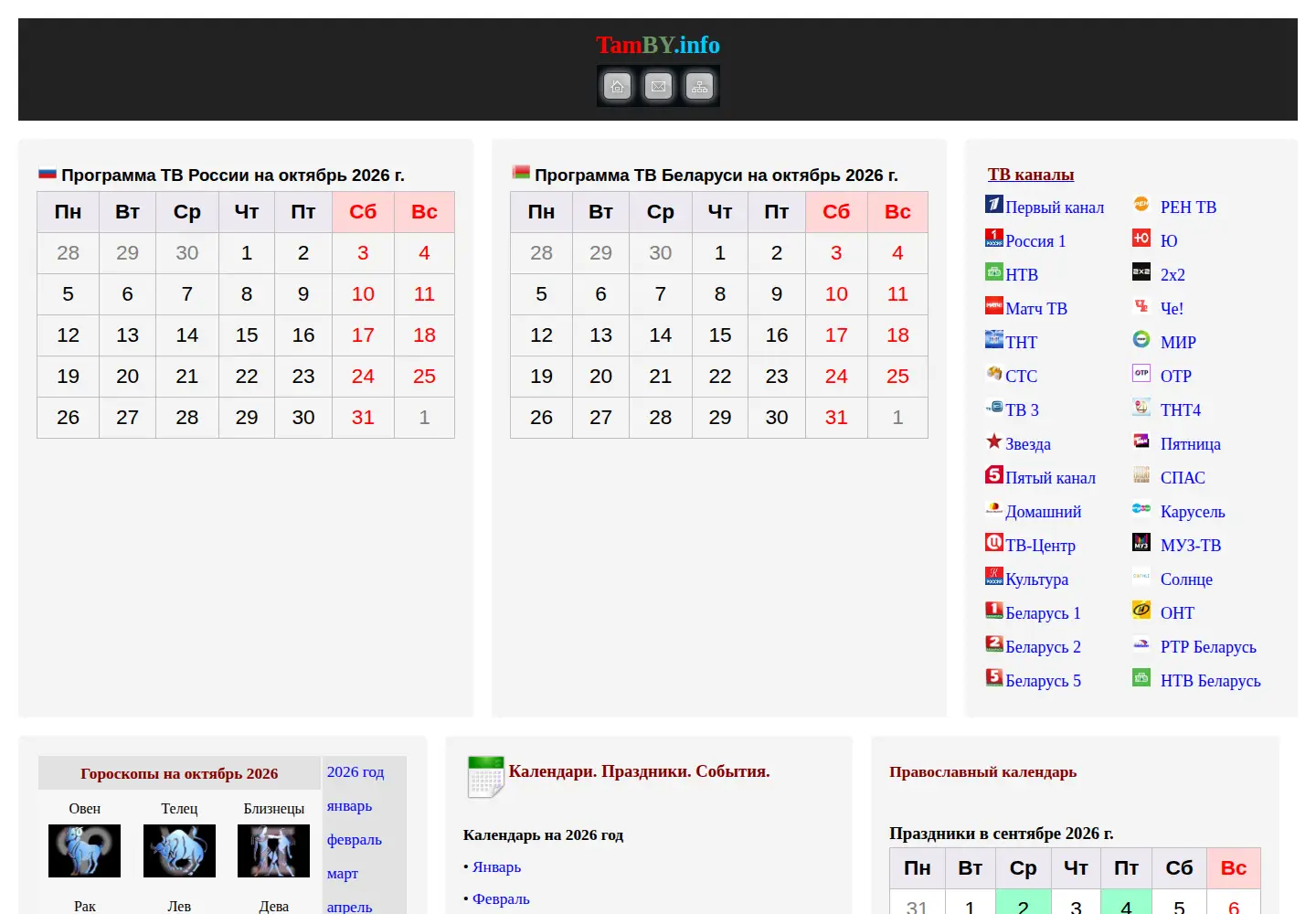Viewport: 1316px width, 914px height.
Task: Open the Карусель channel link
Action: [1193, 512]
